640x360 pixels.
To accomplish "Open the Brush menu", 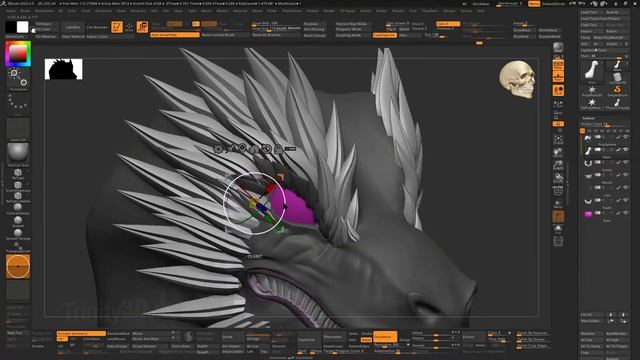I will (x=25, y=11).
